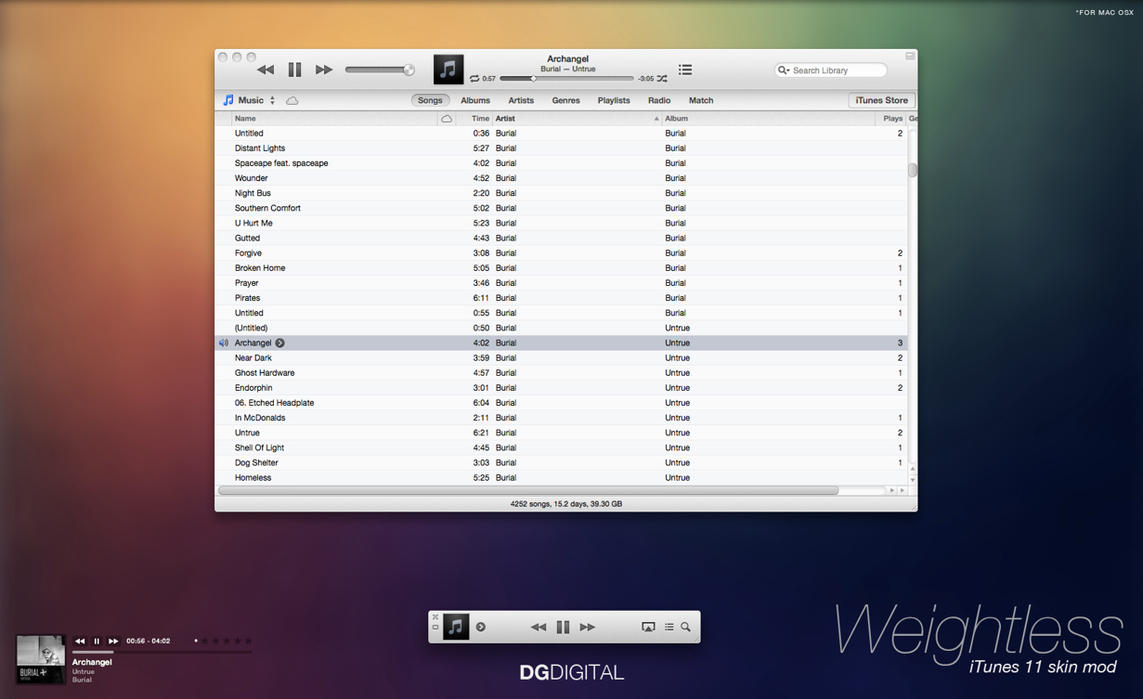Image resolution: width=1143 pixels, height=699 pixels.
Task: Sort by the Time column header
Action: click(474, 119)
